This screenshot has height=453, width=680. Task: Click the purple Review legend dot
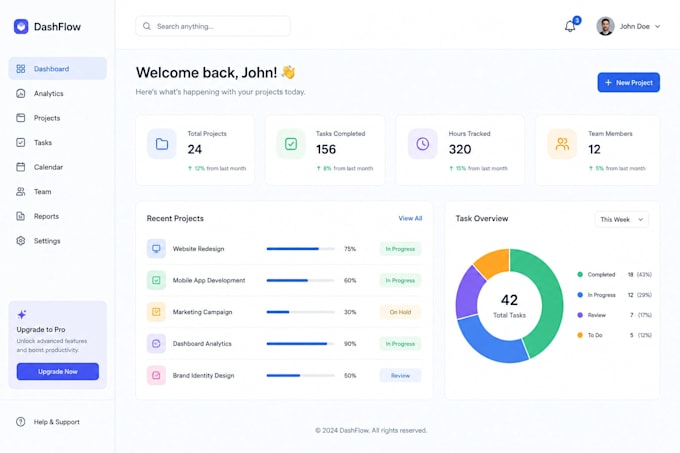coord(580,315)
